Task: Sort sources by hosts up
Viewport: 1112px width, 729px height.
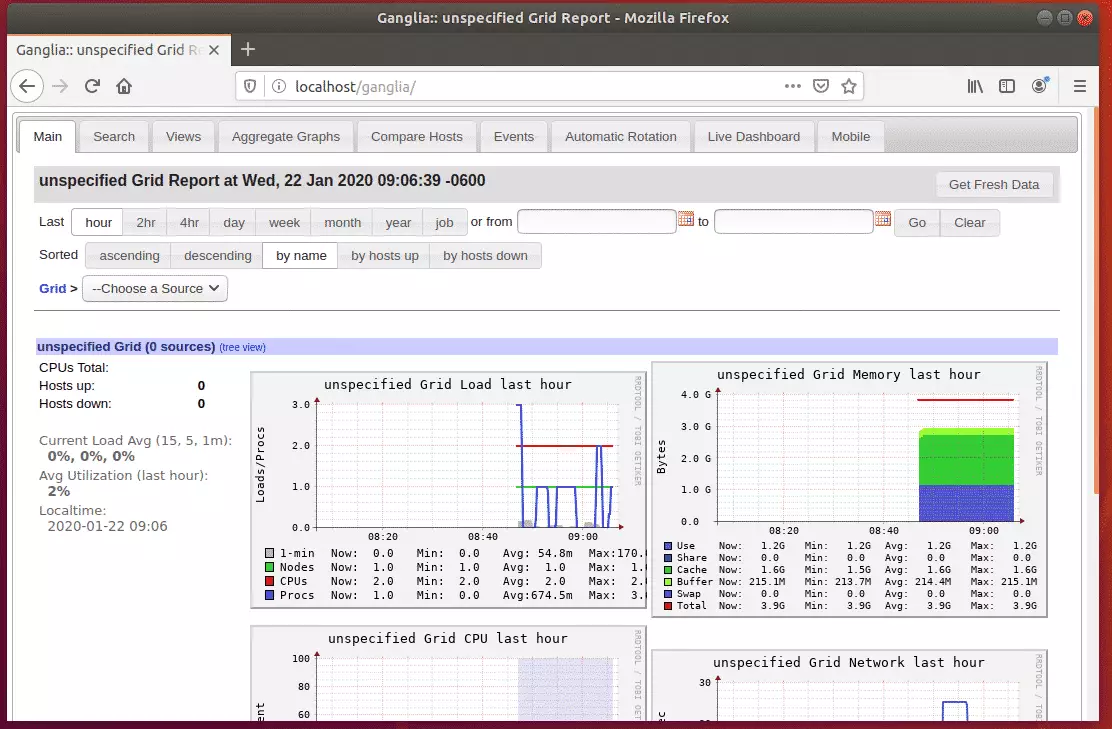Action: pyautogui.click(x=384, y=256)
